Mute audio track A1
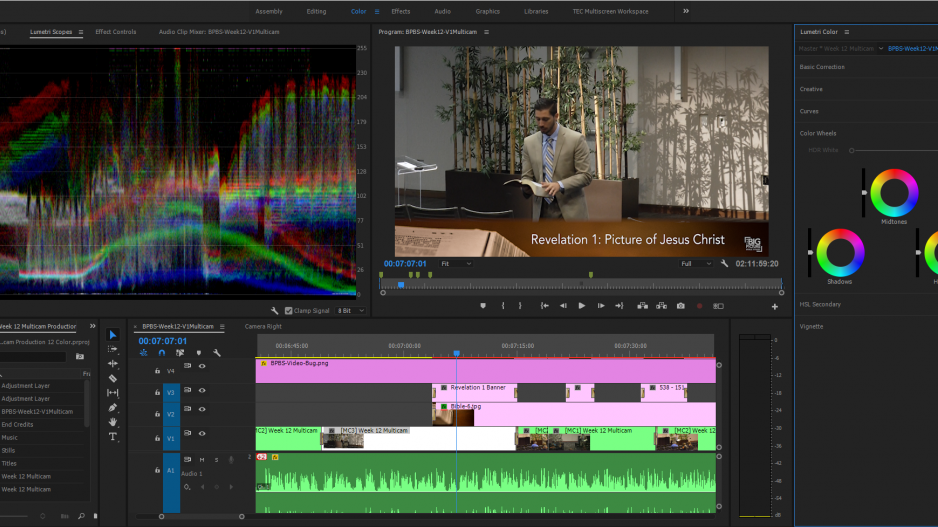938x527 pixels. click(x=202, y=459)
